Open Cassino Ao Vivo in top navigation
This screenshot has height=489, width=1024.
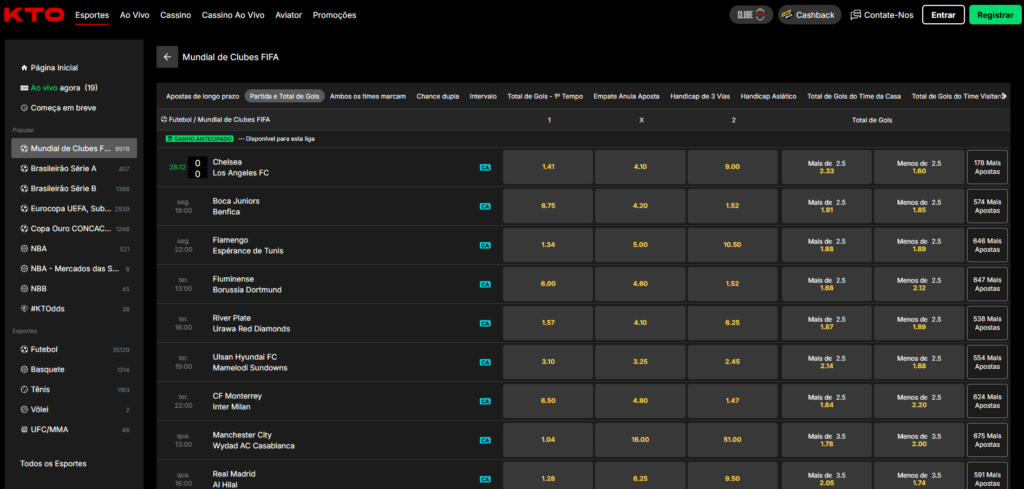[x=233, y=15]
